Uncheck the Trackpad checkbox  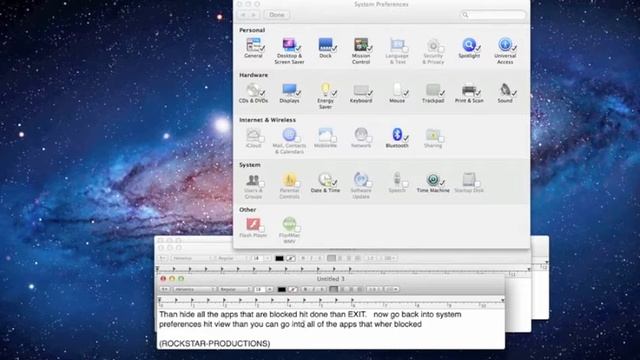[442, 93]
